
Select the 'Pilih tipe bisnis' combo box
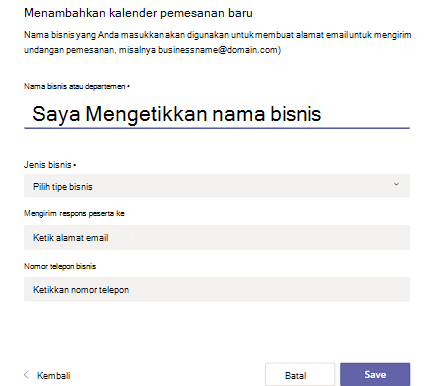click(x=217, y=186)
